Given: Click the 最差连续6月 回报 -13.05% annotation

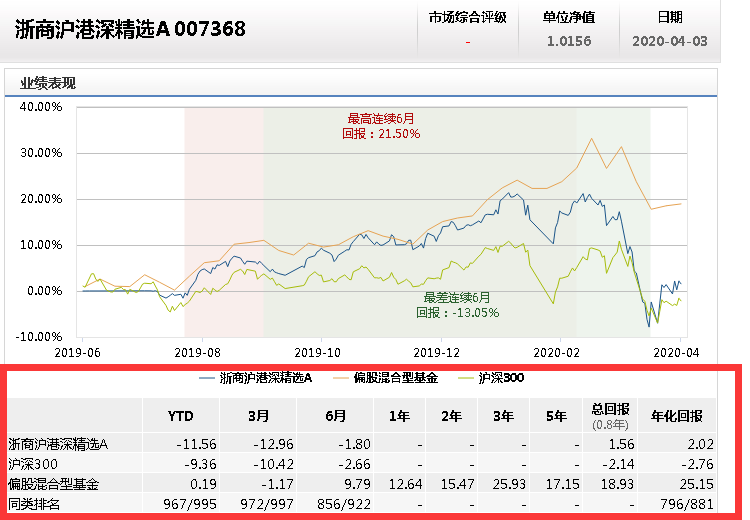Looking at the screenshot, I should point(457,305).
